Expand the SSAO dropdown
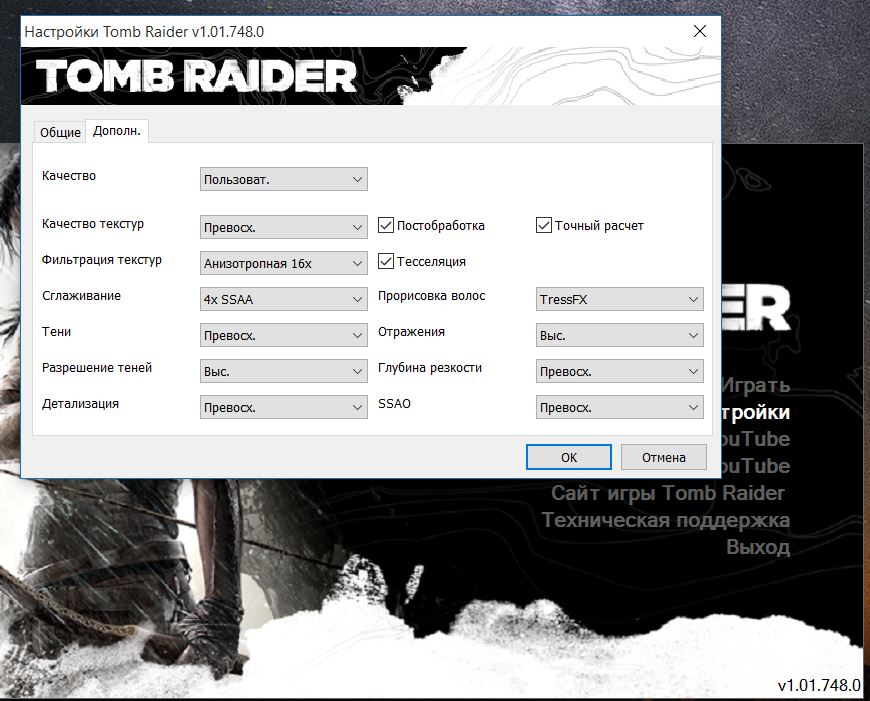 point(619,407)
